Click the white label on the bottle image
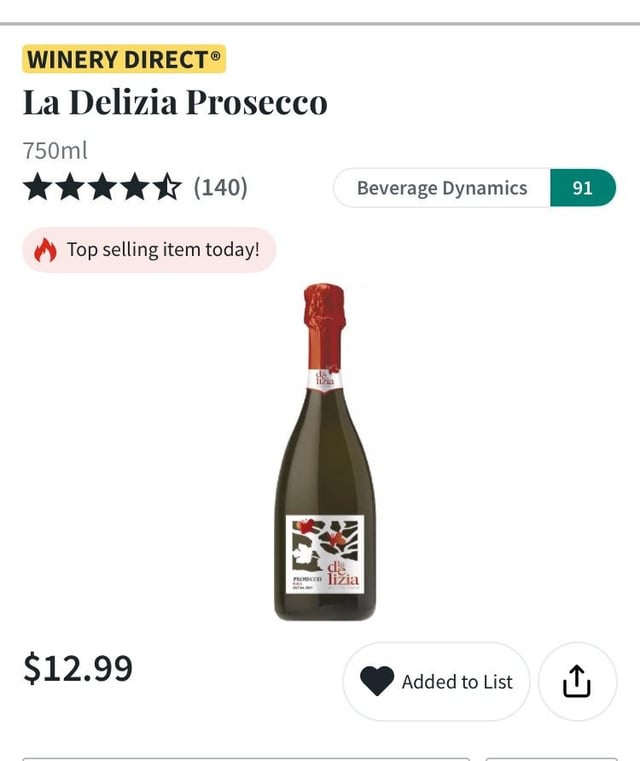 [x=324, y=554]
